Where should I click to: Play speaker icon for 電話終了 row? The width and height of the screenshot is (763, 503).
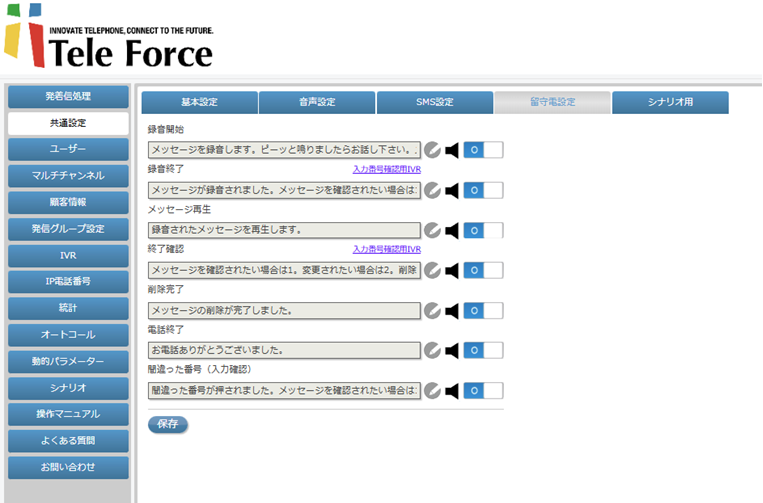(x=452, y=350)
